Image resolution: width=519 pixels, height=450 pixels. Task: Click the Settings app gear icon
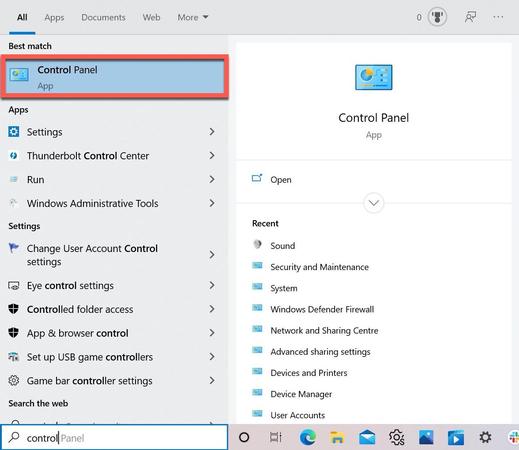pyautogui.click(x=13, y=132)
